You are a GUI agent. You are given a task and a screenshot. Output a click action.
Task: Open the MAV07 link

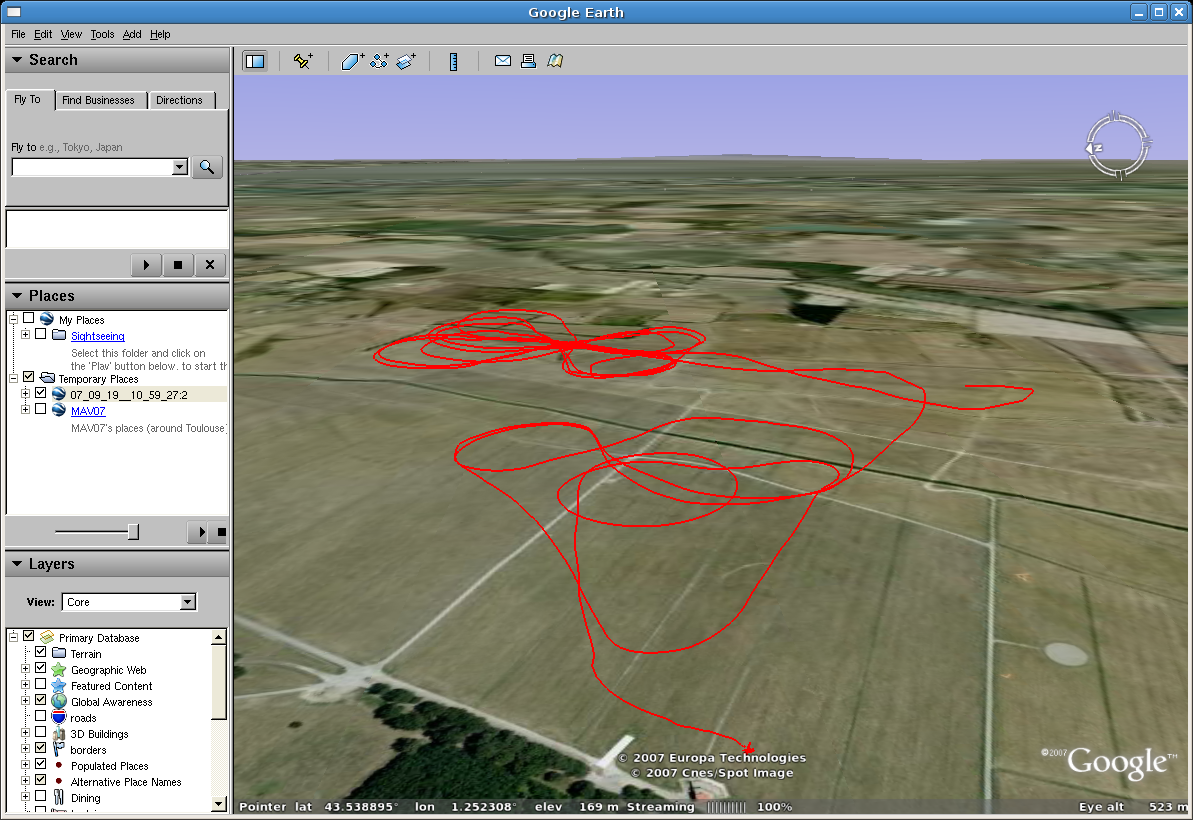[x=88, y=411]
